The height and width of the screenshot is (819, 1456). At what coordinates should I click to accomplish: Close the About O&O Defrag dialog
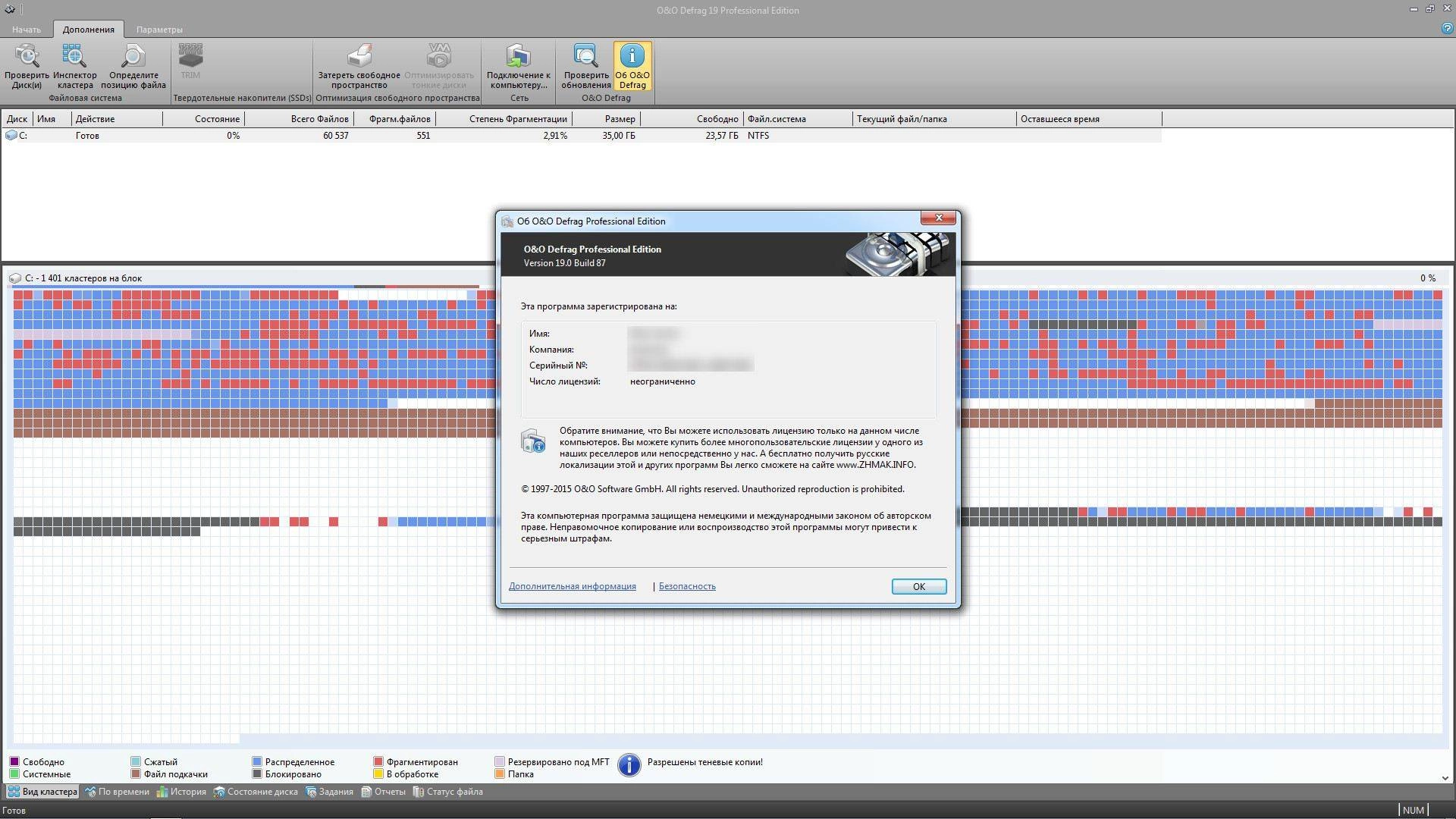[x=939, y=218]
